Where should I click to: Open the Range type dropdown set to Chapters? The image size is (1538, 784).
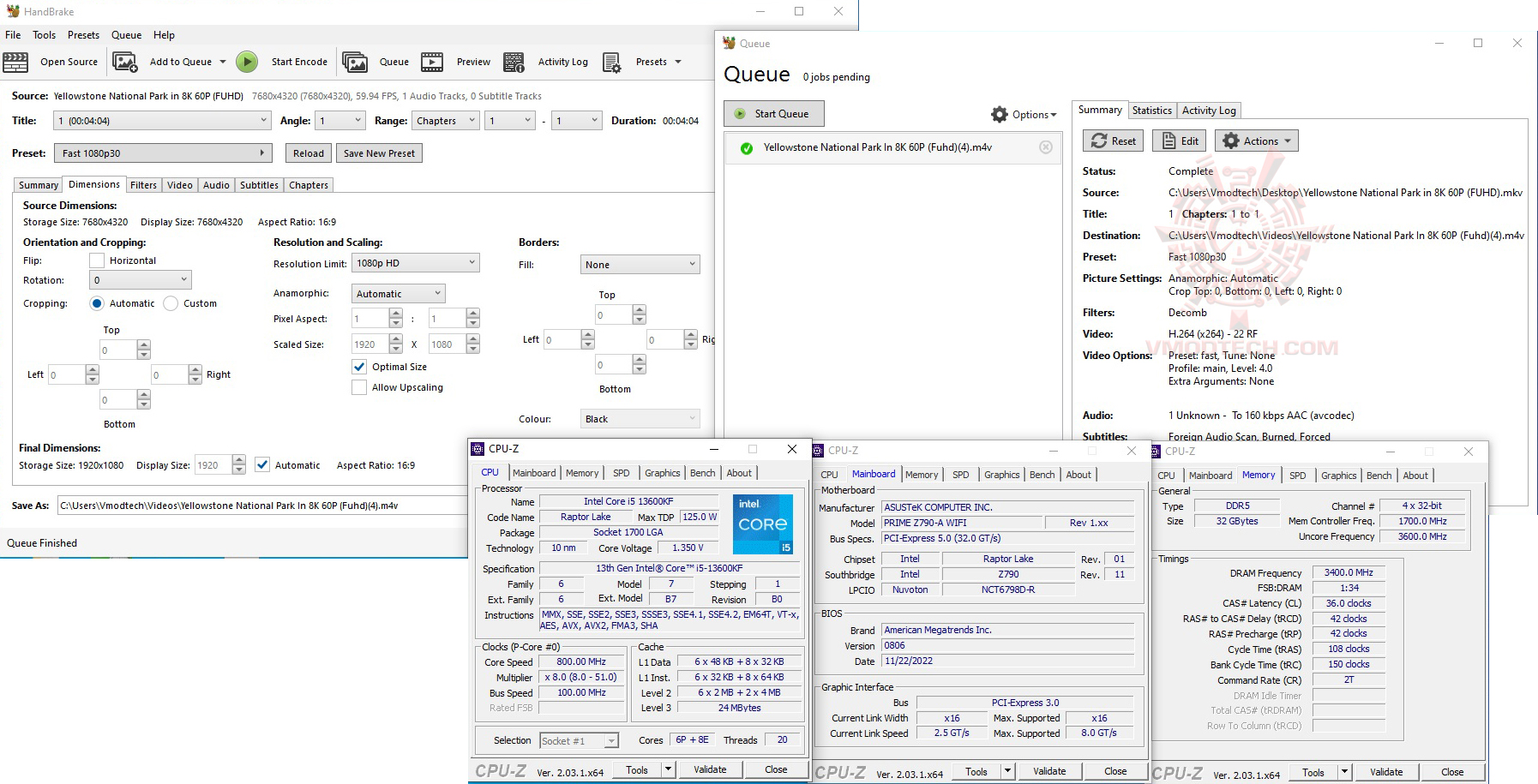click(x=446, y=121)
